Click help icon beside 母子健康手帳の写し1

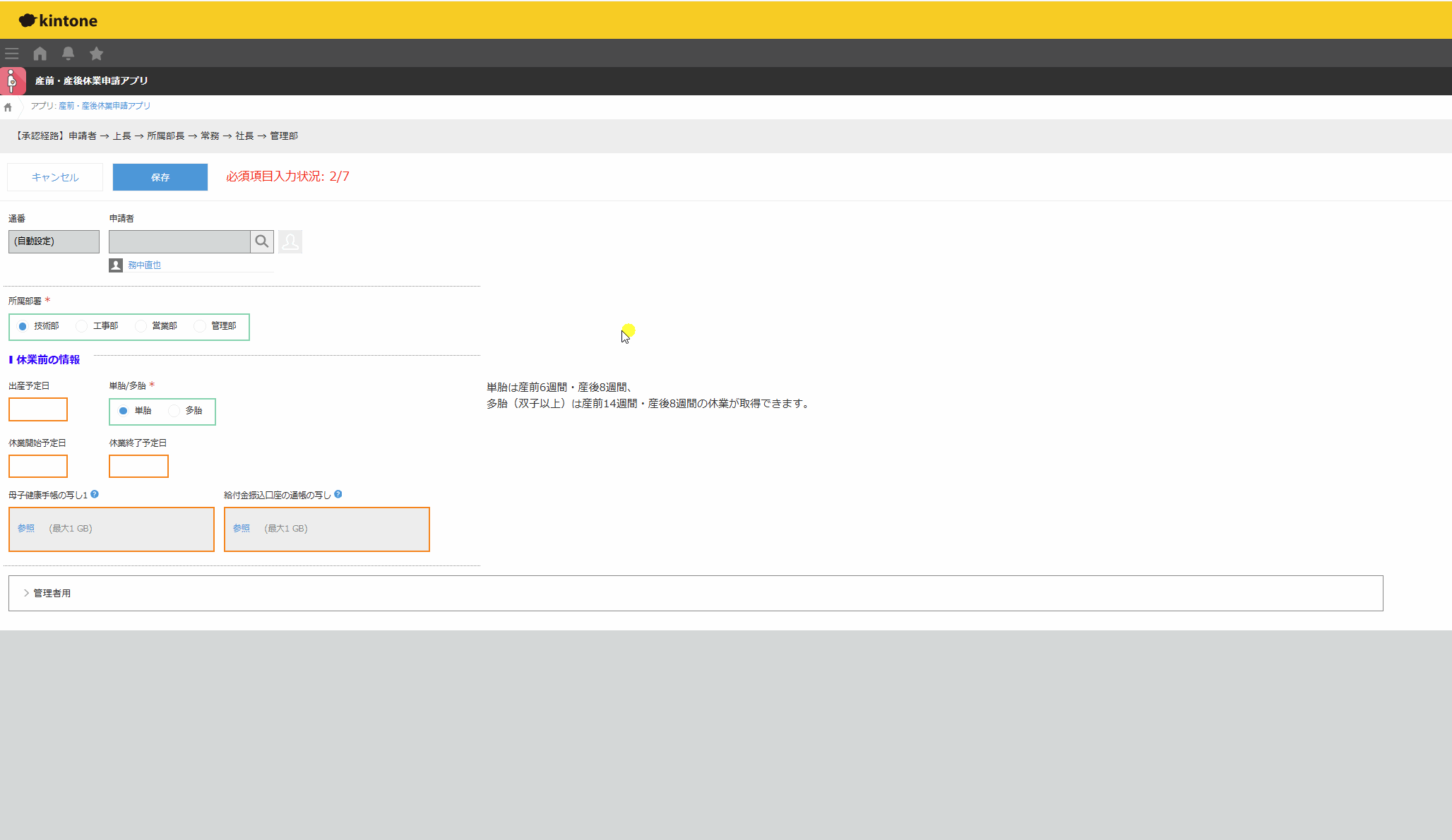tap(95, 494)
